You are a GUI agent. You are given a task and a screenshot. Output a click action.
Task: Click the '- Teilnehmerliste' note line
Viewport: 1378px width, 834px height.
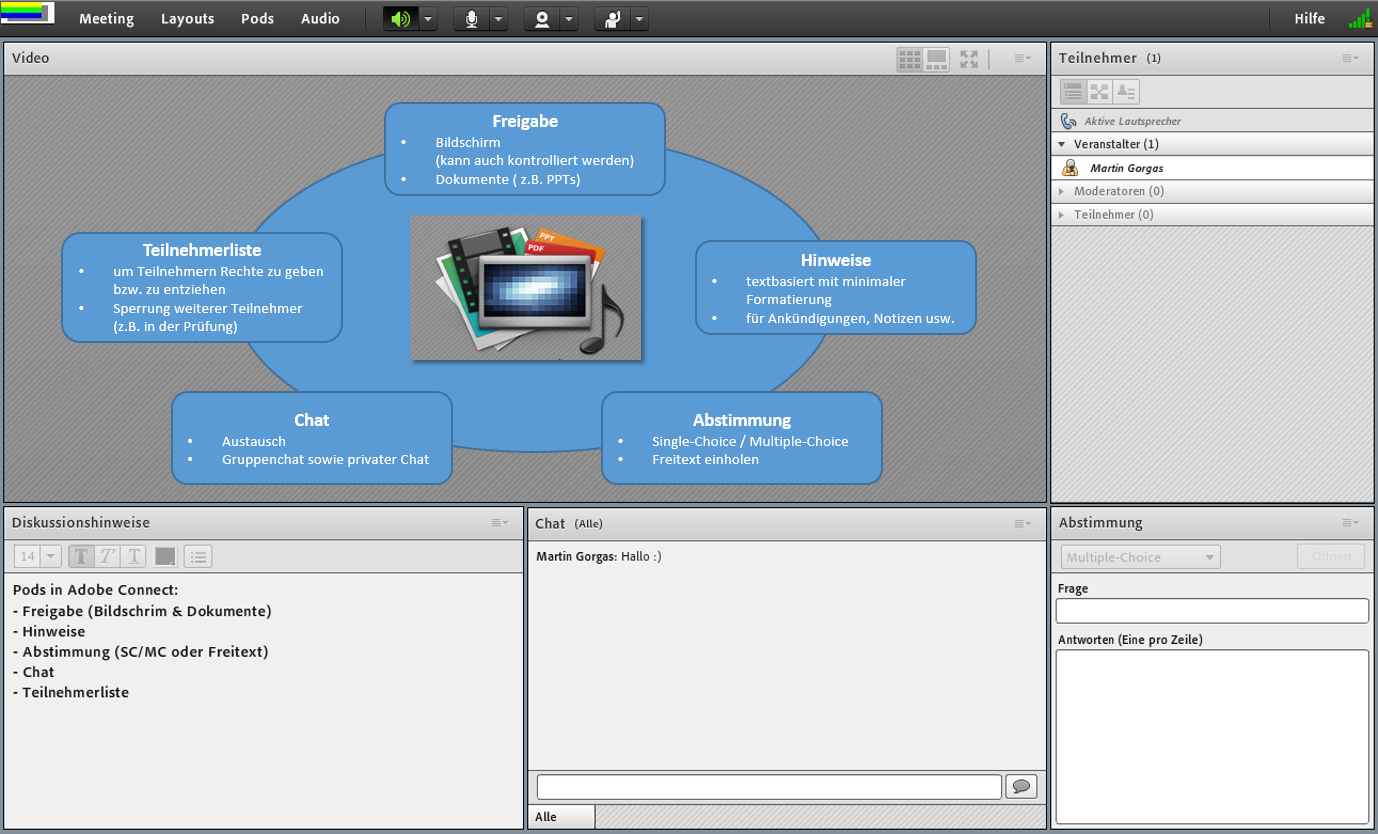point(71,692)
